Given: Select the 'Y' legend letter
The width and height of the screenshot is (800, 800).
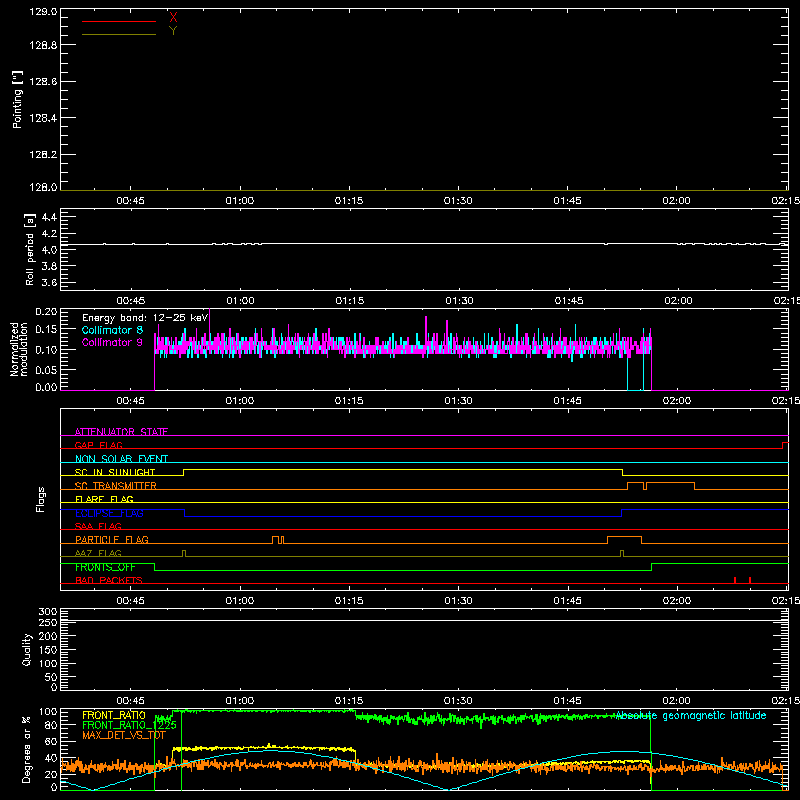Looking at the screenshot, I should point(173,31).
